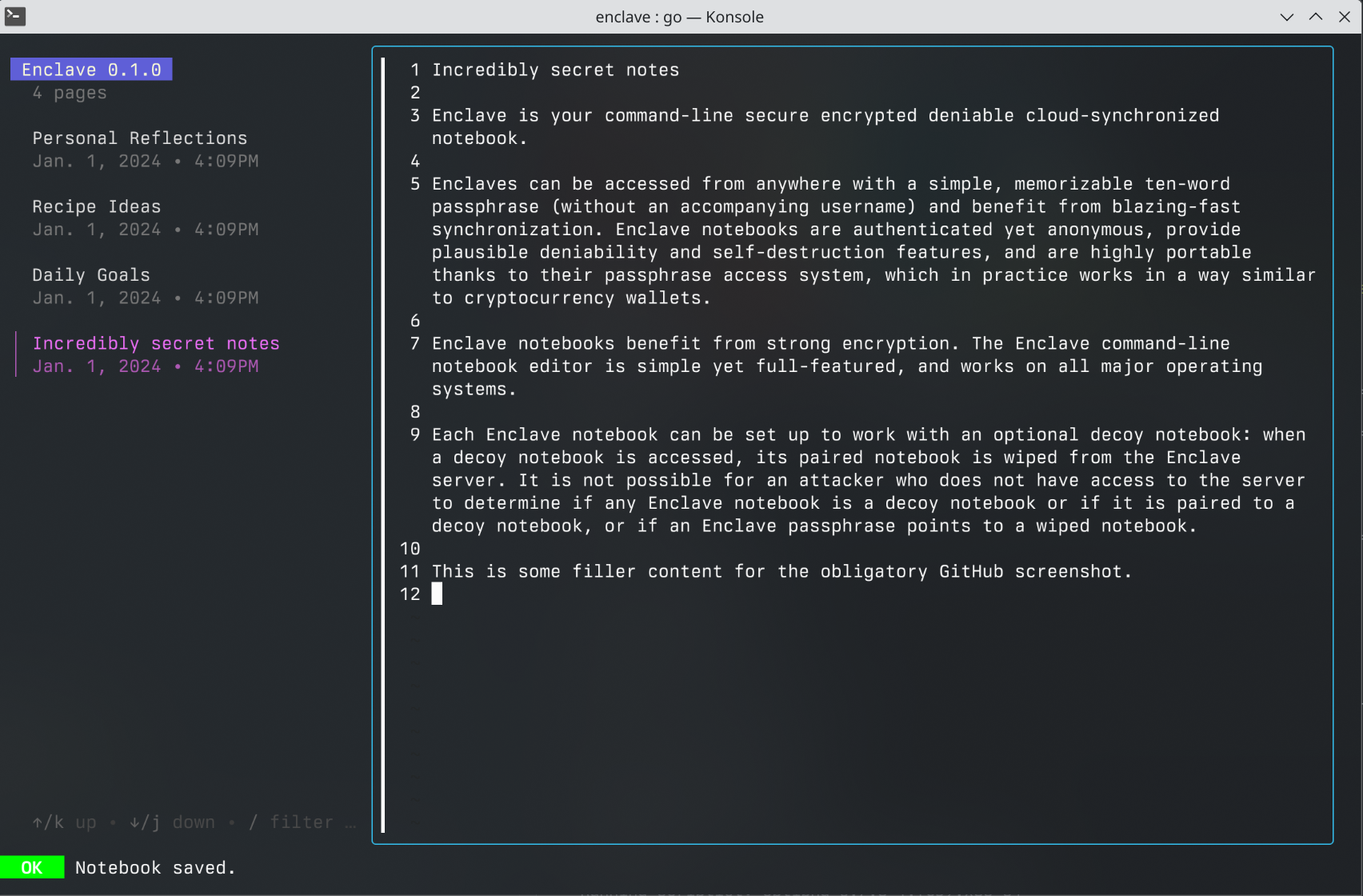
Task: Click 'Each Enclave notebook' at line 9 start
Action: (x=545, y=435)
